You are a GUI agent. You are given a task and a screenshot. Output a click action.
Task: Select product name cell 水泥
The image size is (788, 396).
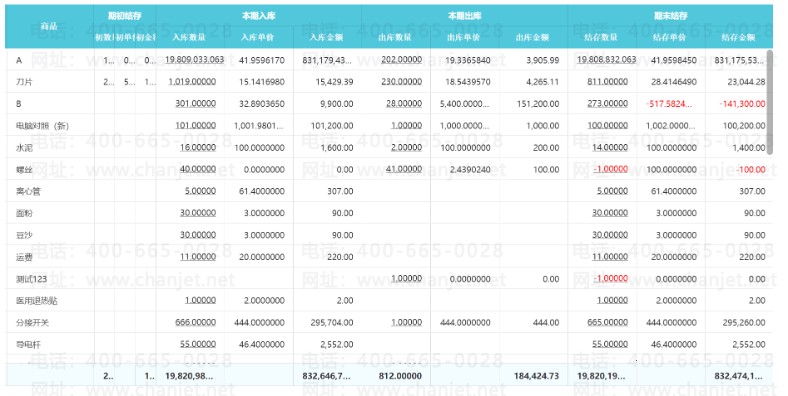tap(24, 148)
